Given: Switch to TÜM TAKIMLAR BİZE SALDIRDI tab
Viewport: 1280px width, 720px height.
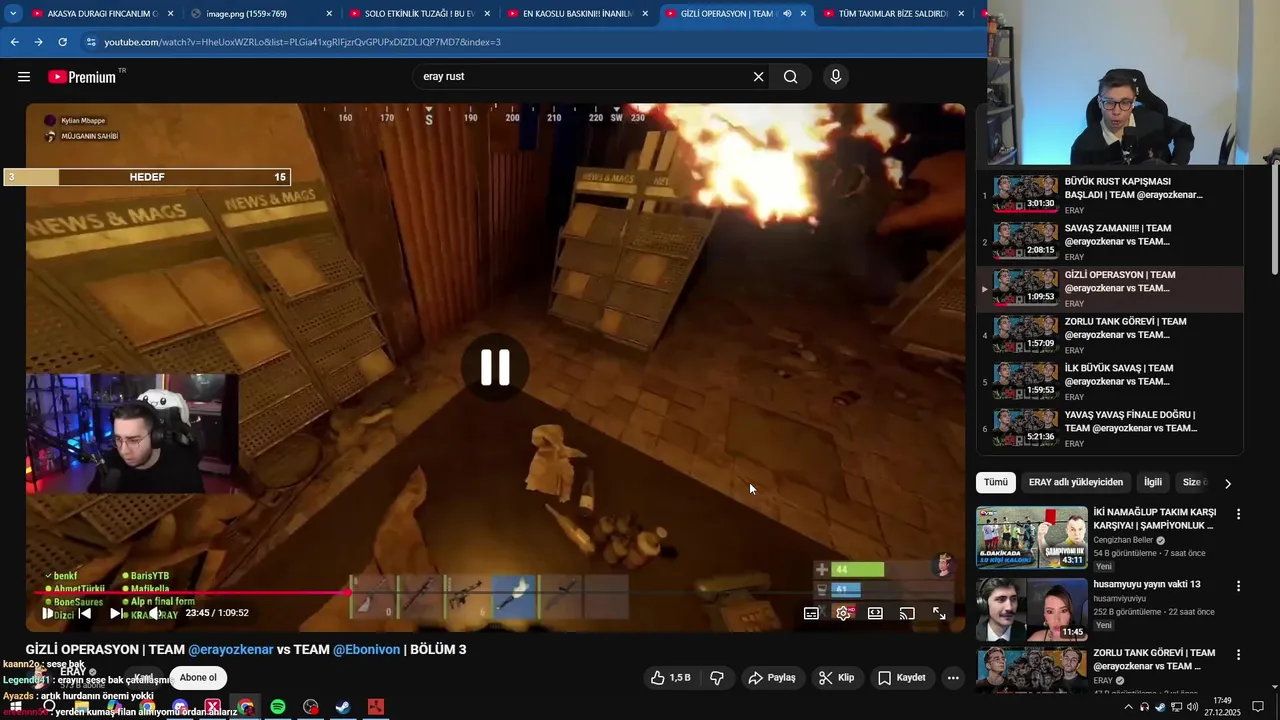Looking at the screenshot, I should pos(893,14).
